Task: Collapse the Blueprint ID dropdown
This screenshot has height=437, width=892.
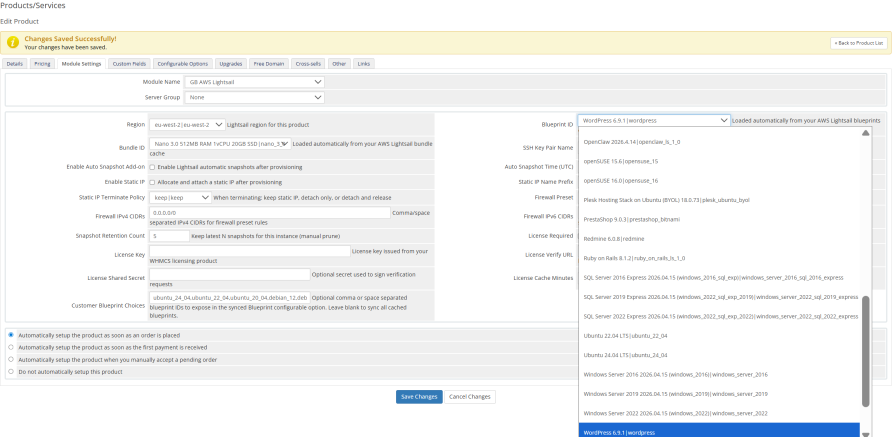Action: [x=654, y=121]
